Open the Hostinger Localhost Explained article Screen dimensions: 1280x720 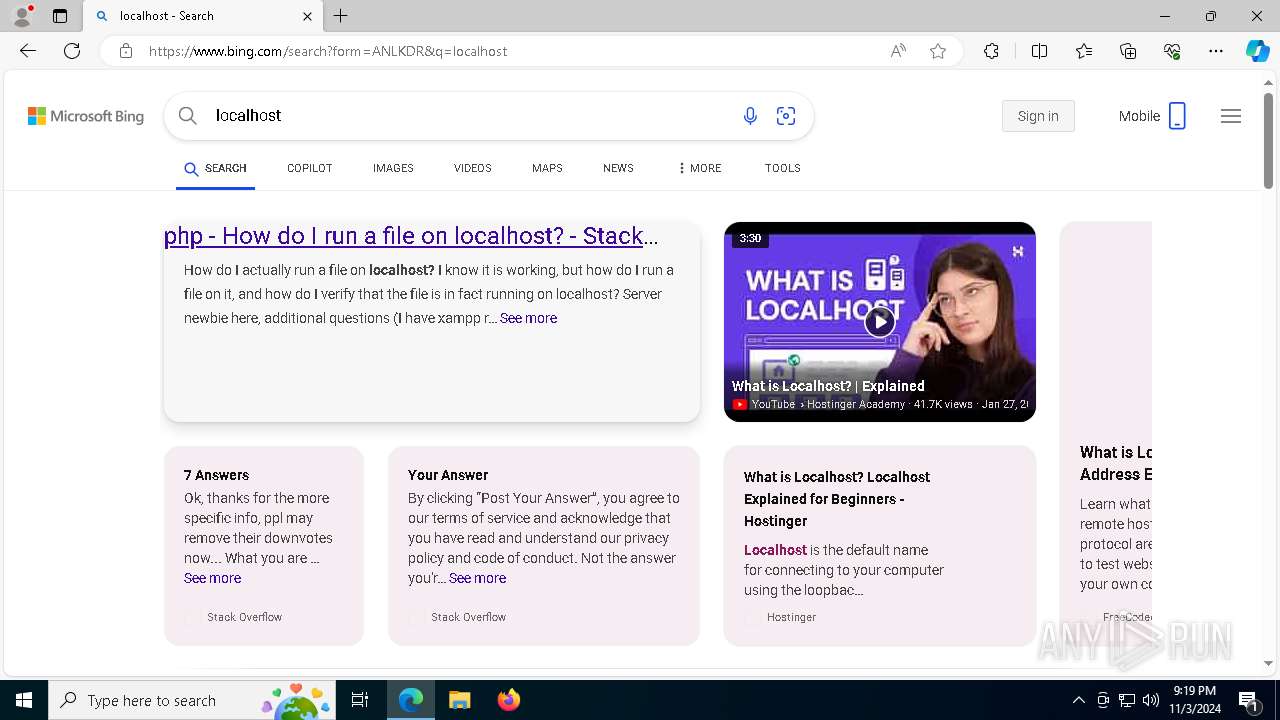[837, 498]
